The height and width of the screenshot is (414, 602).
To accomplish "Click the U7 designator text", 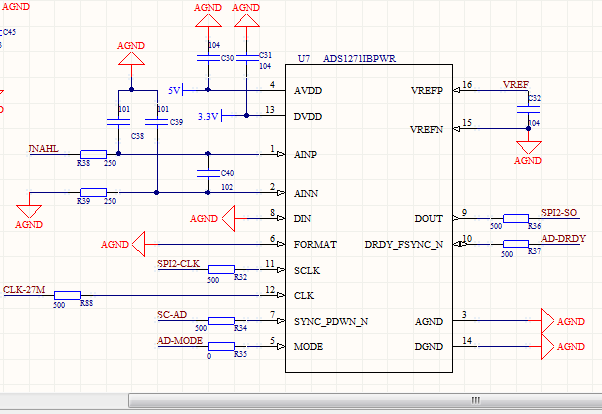I will point(304,59).
